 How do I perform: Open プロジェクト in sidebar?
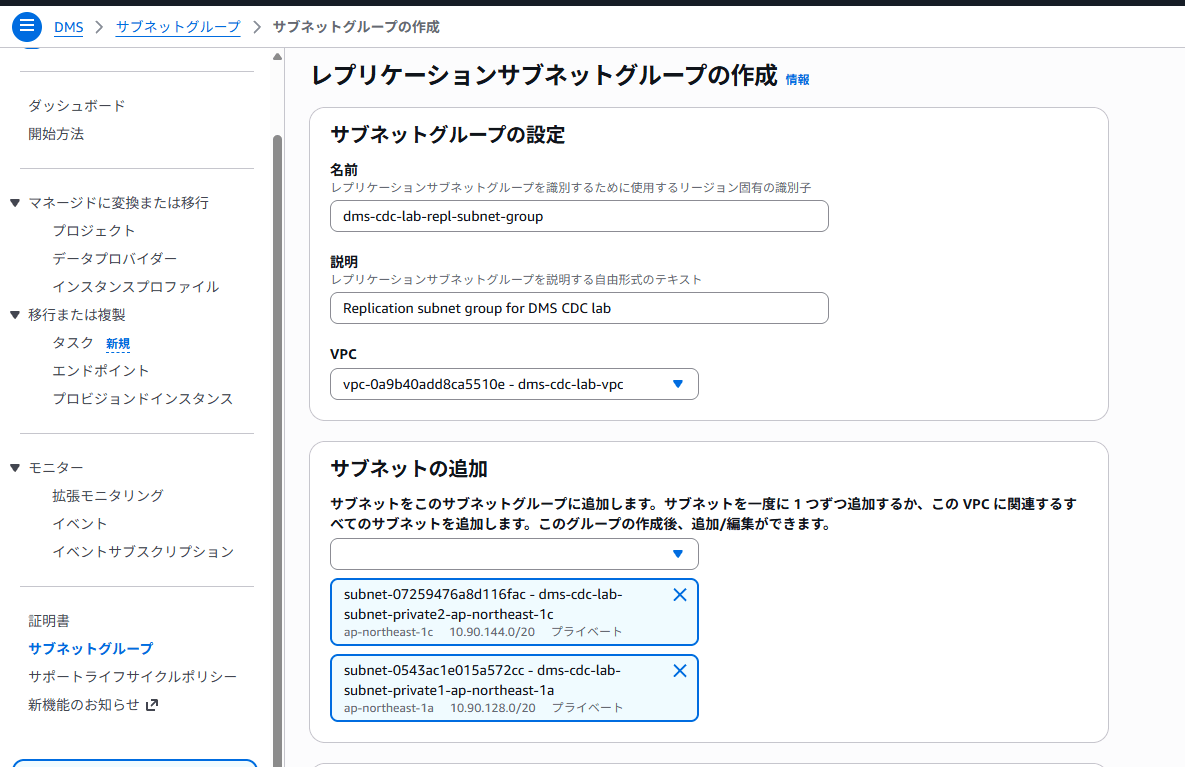94,230
